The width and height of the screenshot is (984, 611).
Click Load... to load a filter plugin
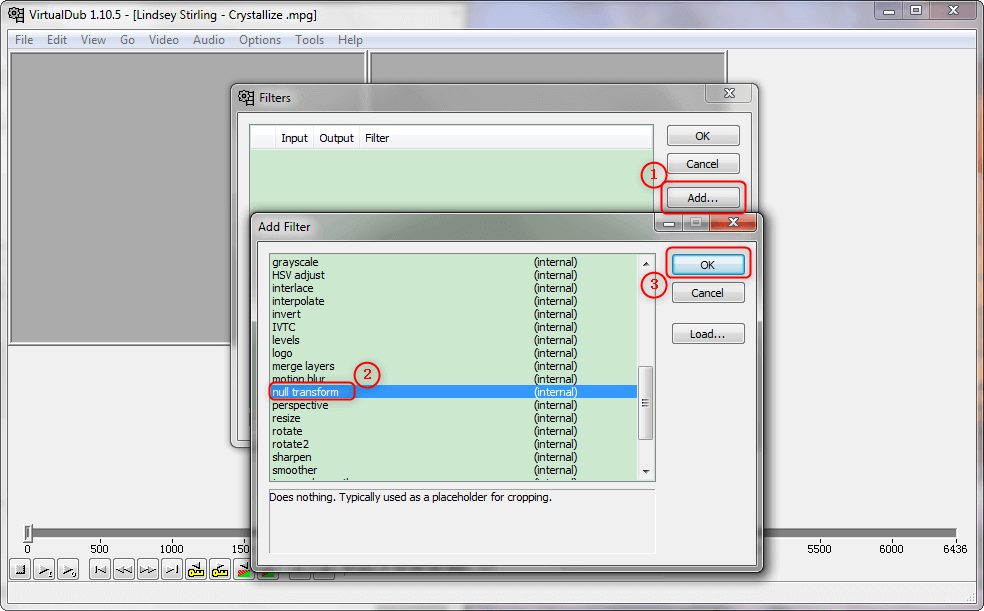[x=707, y=334]
